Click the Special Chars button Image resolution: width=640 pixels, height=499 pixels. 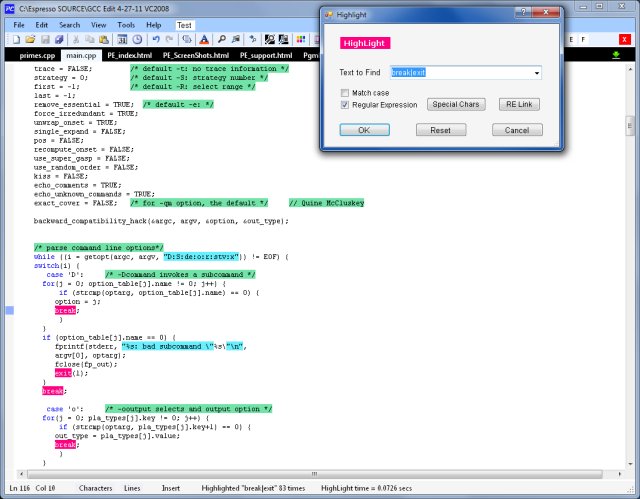(x=456, y=104)
